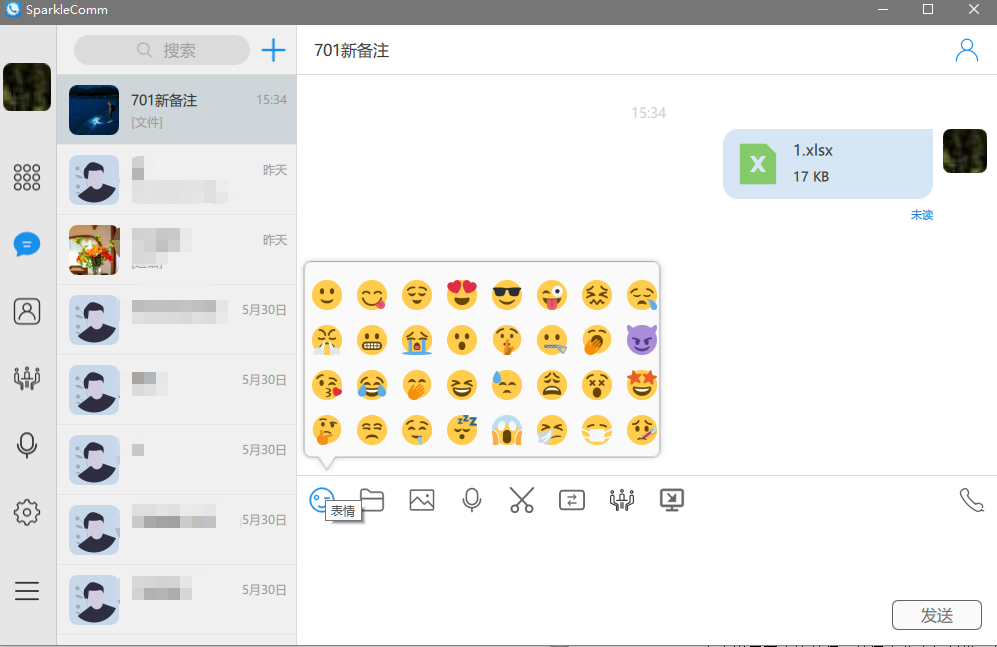The width and height of the screenshot is (997, 647).
Task: Start a voice call with phone icon
Action: click(971, 500)
